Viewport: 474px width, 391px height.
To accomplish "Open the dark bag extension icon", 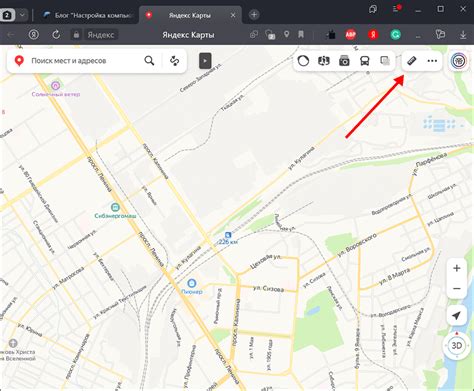I will coord(331,34).
